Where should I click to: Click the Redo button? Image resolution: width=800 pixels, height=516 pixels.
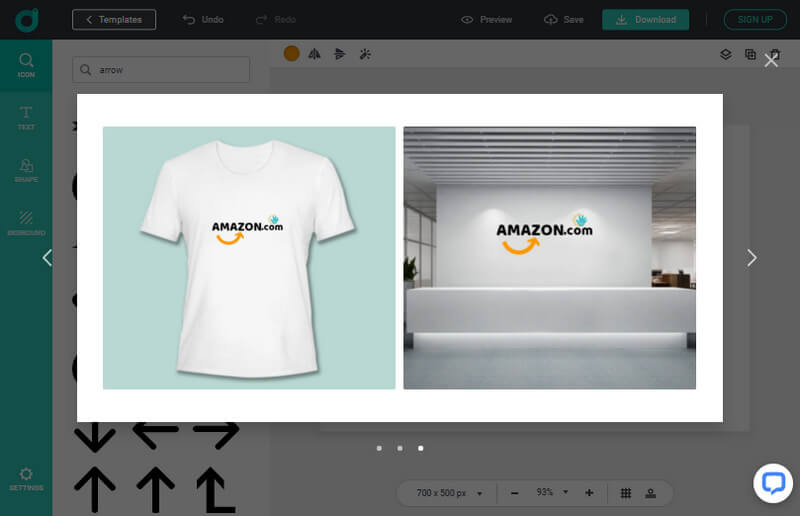tap(276, 19)
